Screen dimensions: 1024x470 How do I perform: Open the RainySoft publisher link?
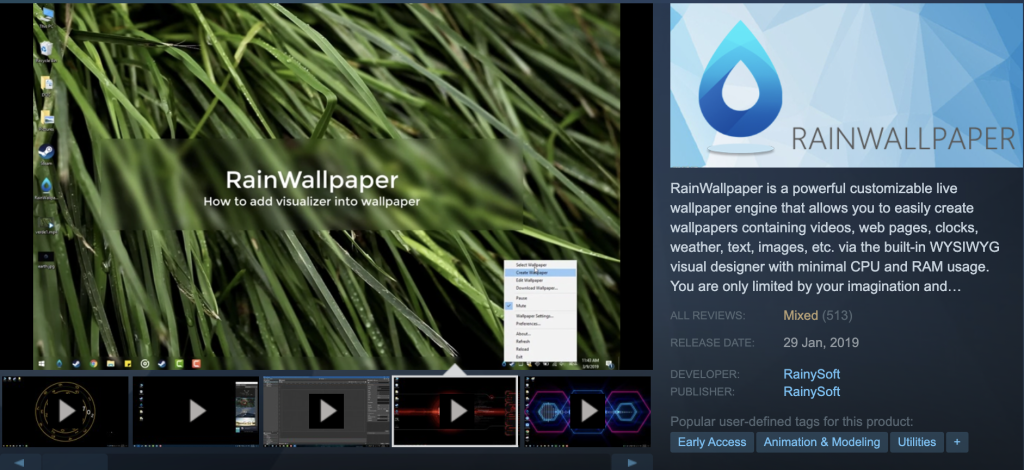click(x=812, y=392)
